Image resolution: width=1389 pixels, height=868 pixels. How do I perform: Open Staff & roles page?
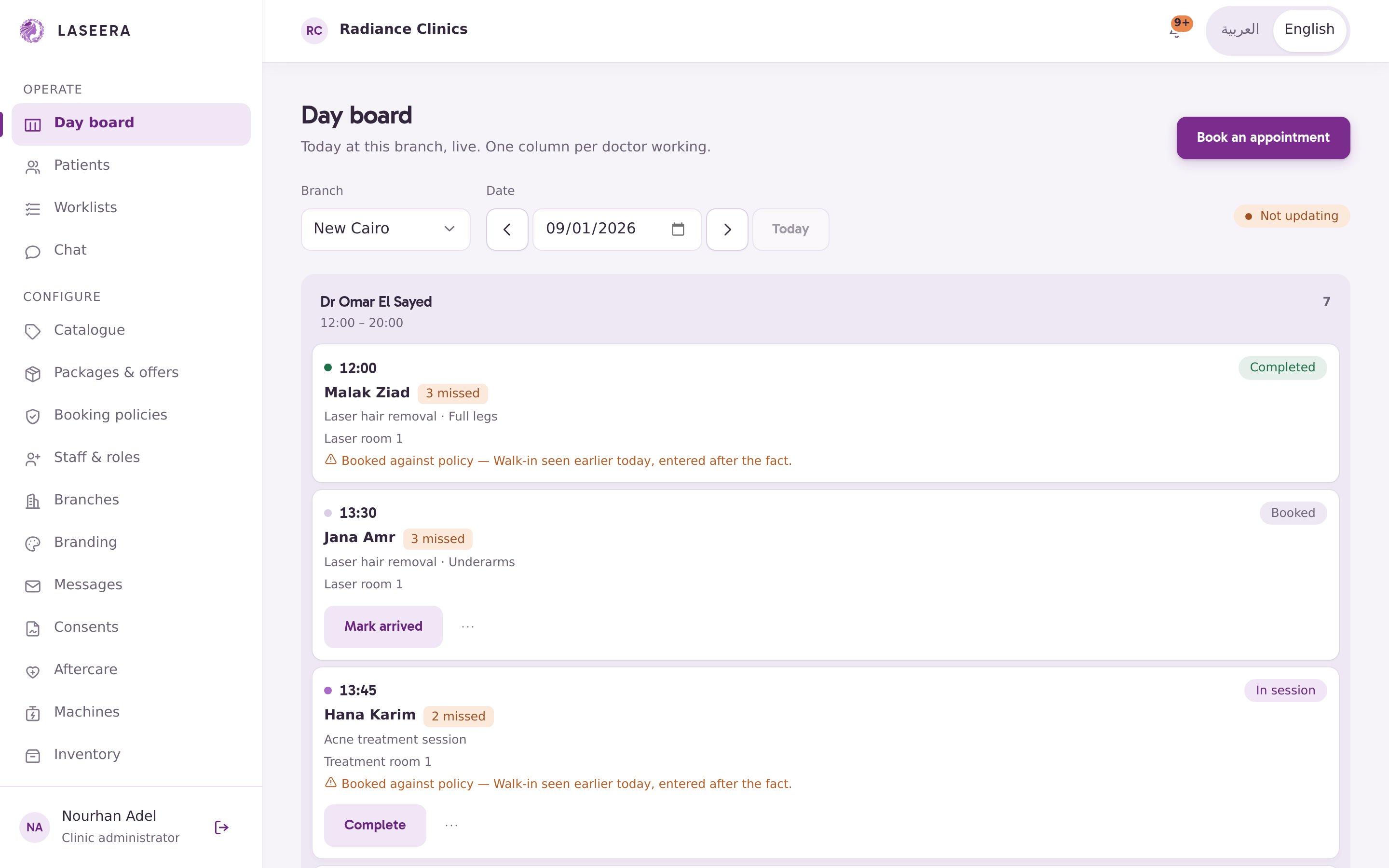tap(131, 458)
